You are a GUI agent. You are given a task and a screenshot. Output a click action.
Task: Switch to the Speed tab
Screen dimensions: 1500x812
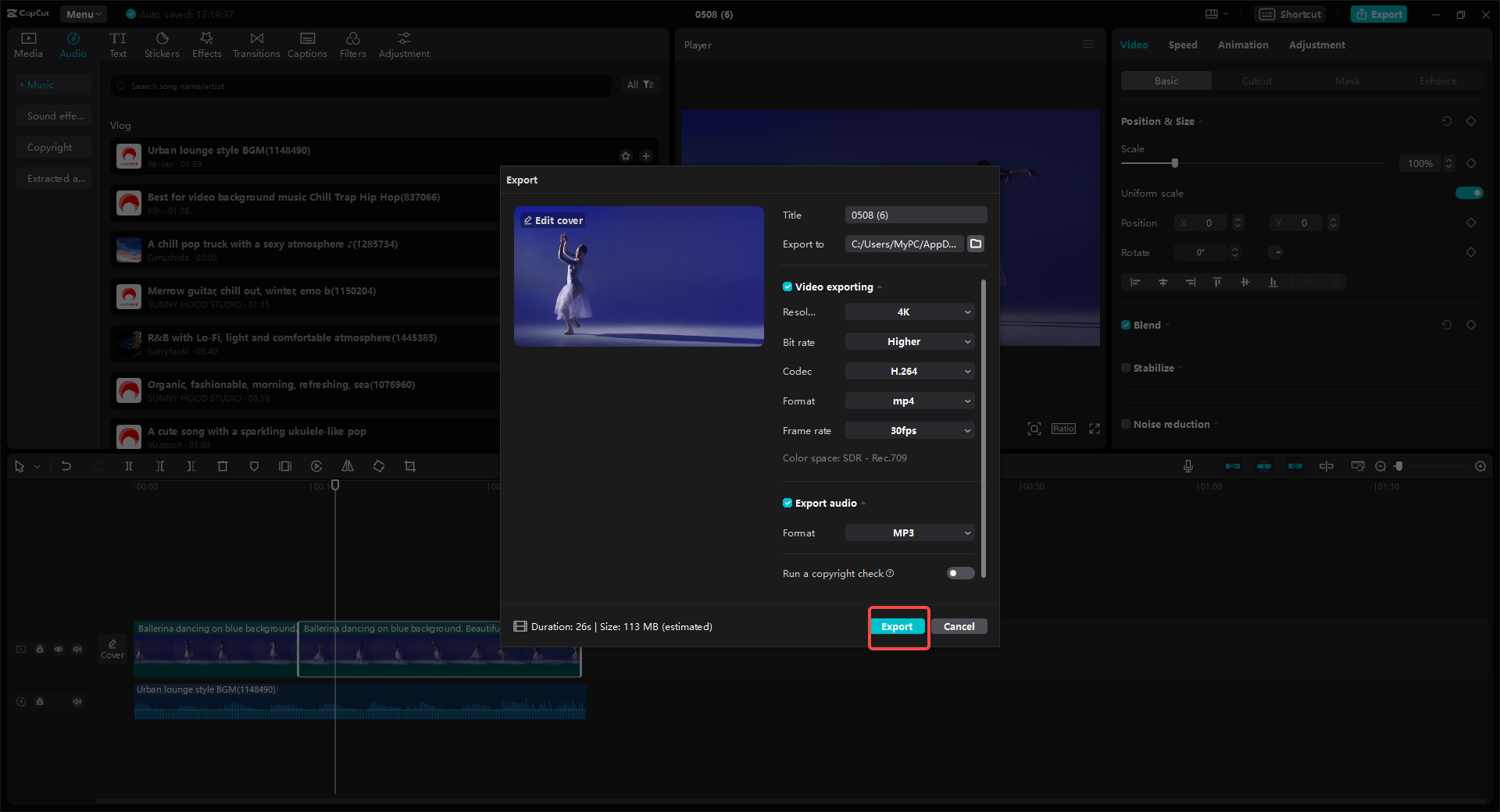(1182, 45)
